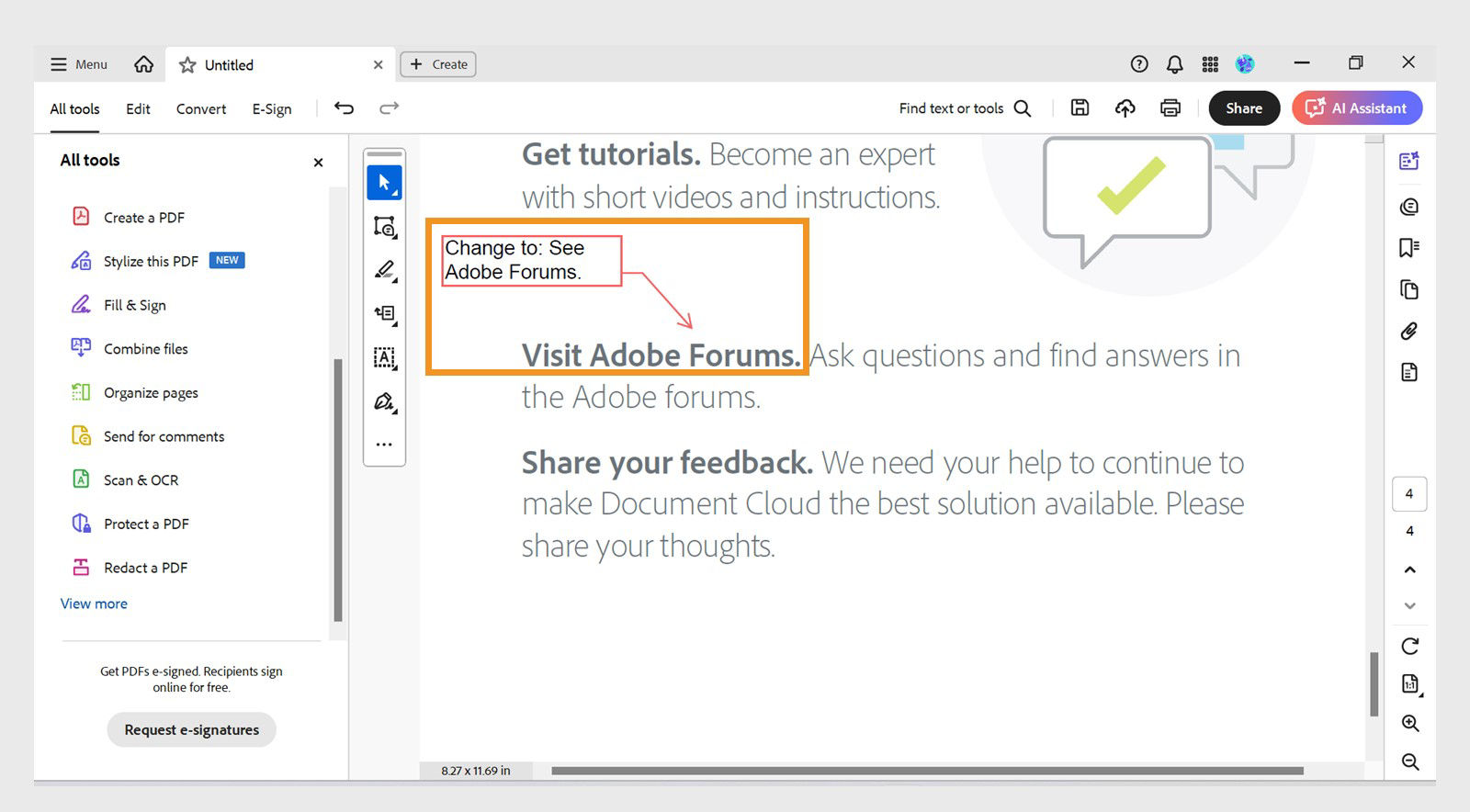Screen dimensions: 1470x812
Task: Click the Create new button
Action: tap(438, 64)
